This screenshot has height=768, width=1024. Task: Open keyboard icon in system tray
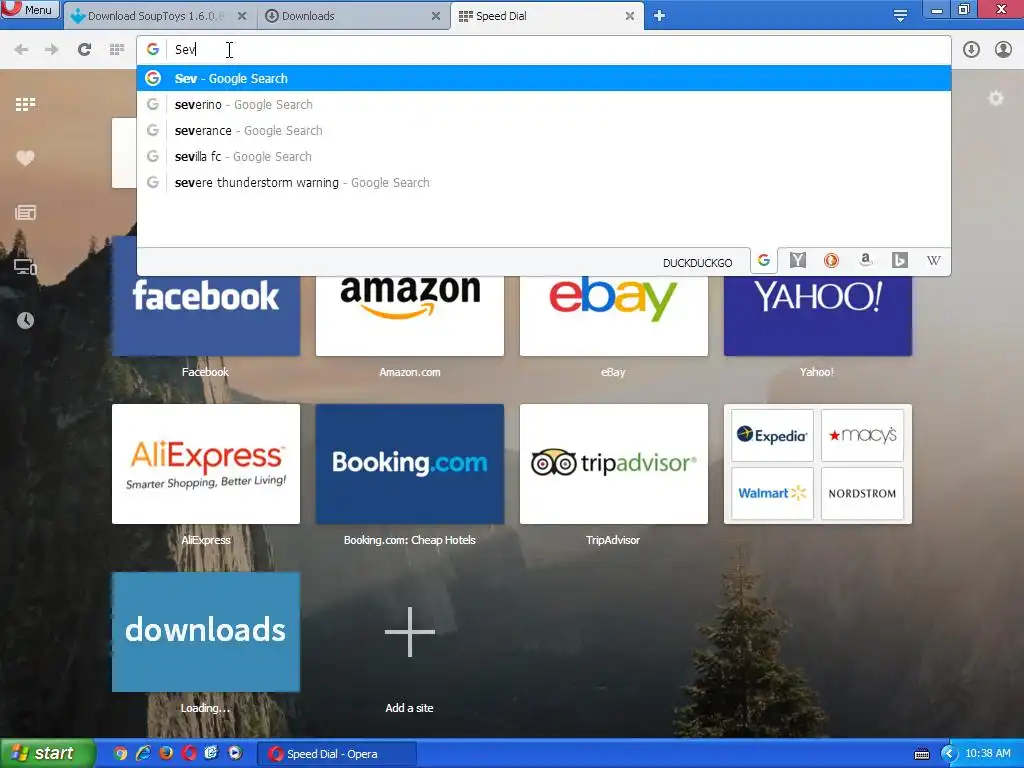click(921, 754)
